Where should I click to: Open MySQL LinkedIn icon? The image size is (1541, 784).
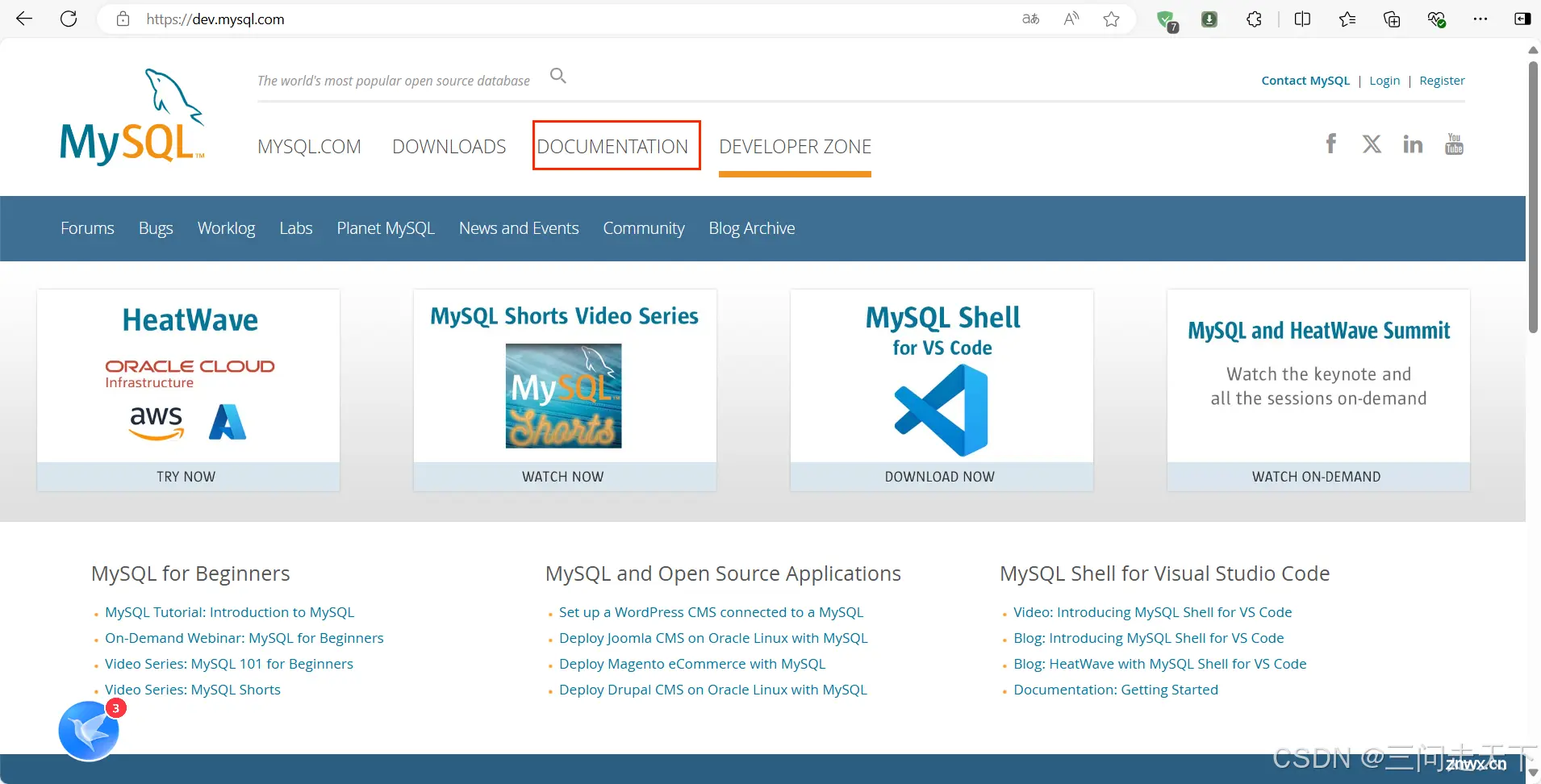pos(1413,144)
